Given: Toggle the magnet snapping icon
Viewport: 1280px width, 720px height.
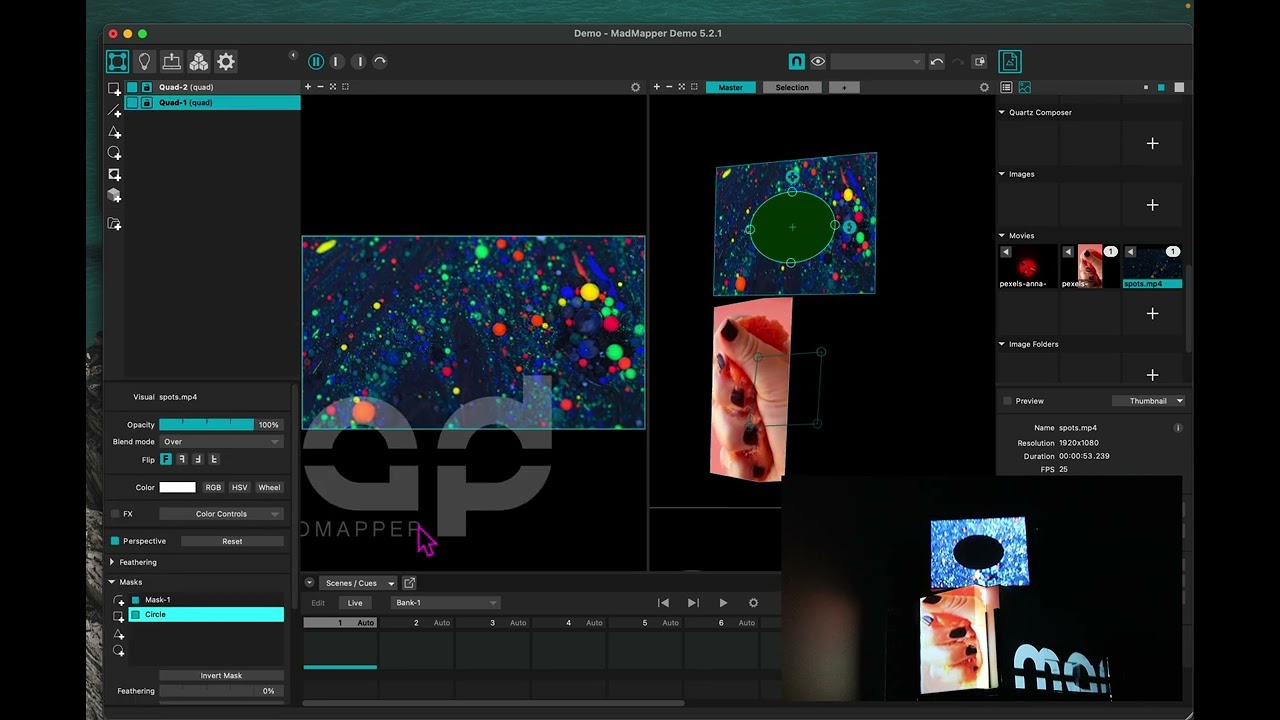Looking at the screenshot, I should pyautogui.click(x=796, y=62).
